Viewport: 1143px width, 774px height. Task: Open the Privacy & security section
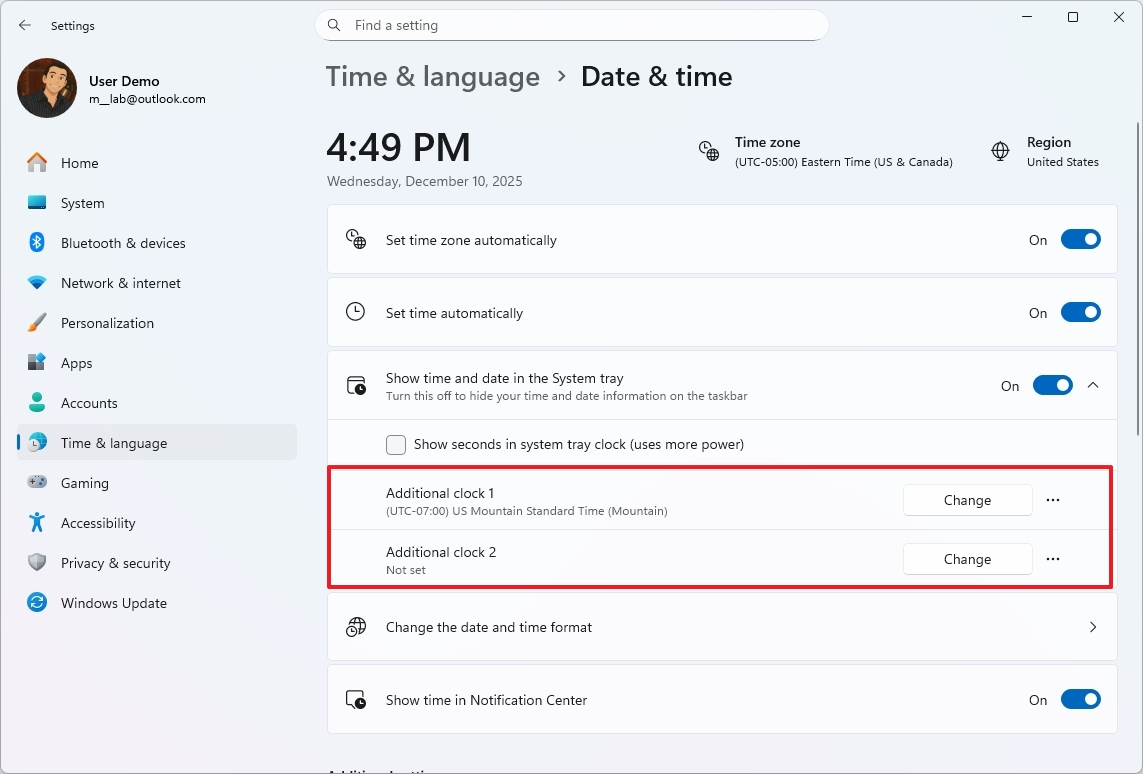[x=113, y=562]
